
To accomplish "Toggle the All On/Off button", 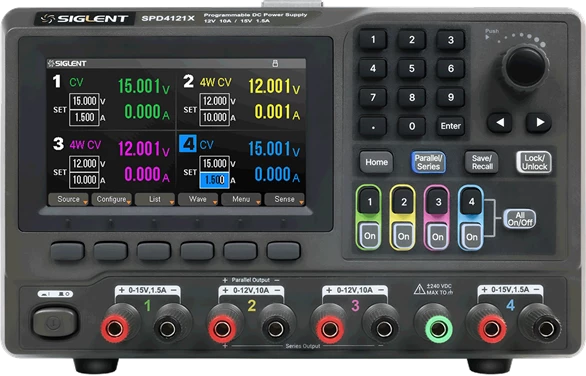I will (x=519, y=219).
